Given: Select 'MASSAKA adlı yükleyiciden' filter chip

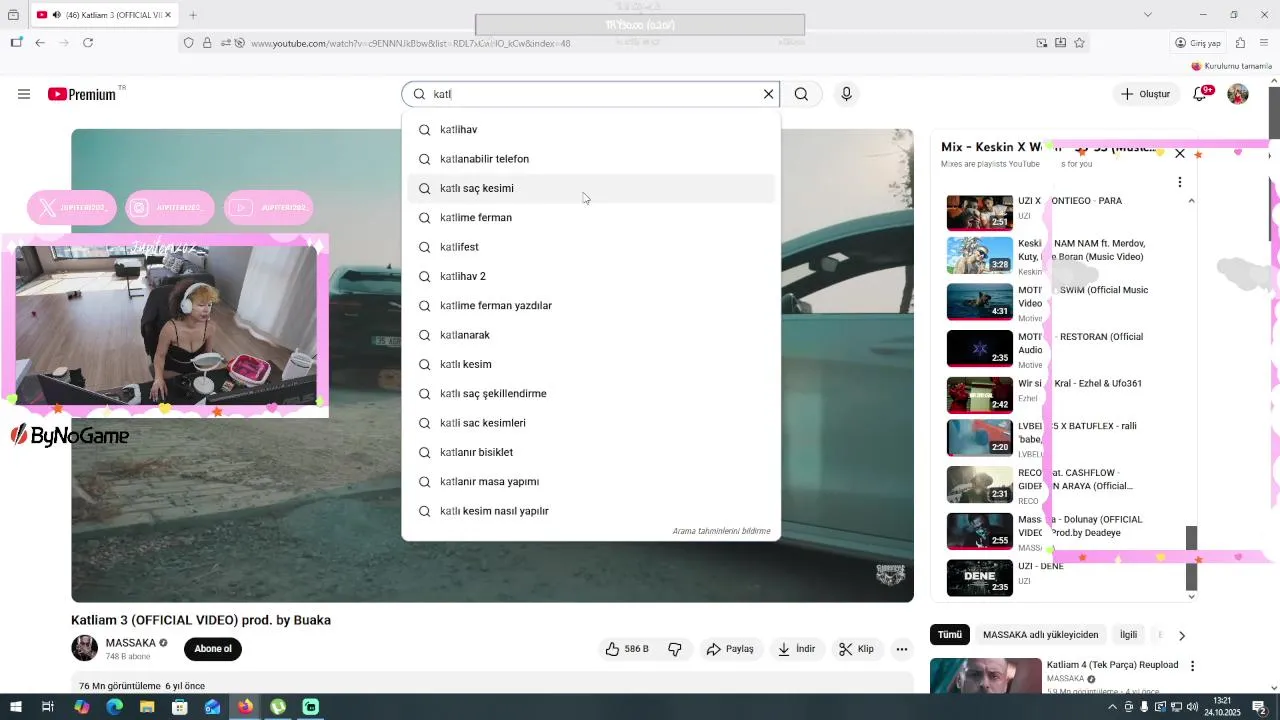Looking at the screenshot, I should 1040,635.
